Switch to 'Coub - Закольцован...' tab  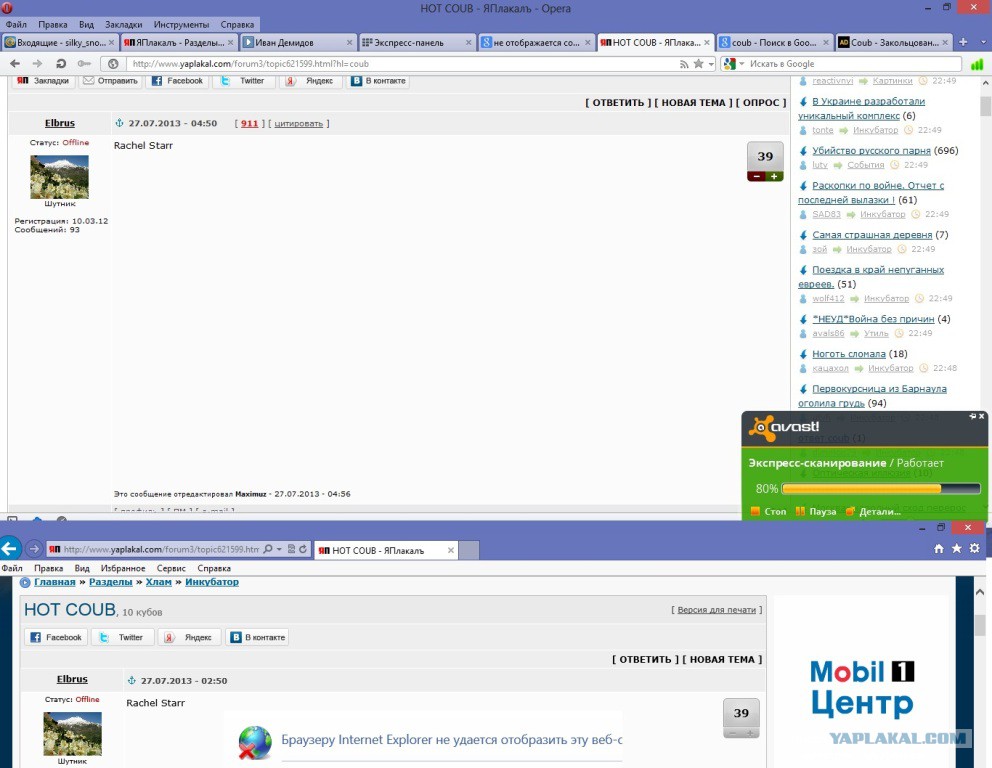click(x=893, y=42)
